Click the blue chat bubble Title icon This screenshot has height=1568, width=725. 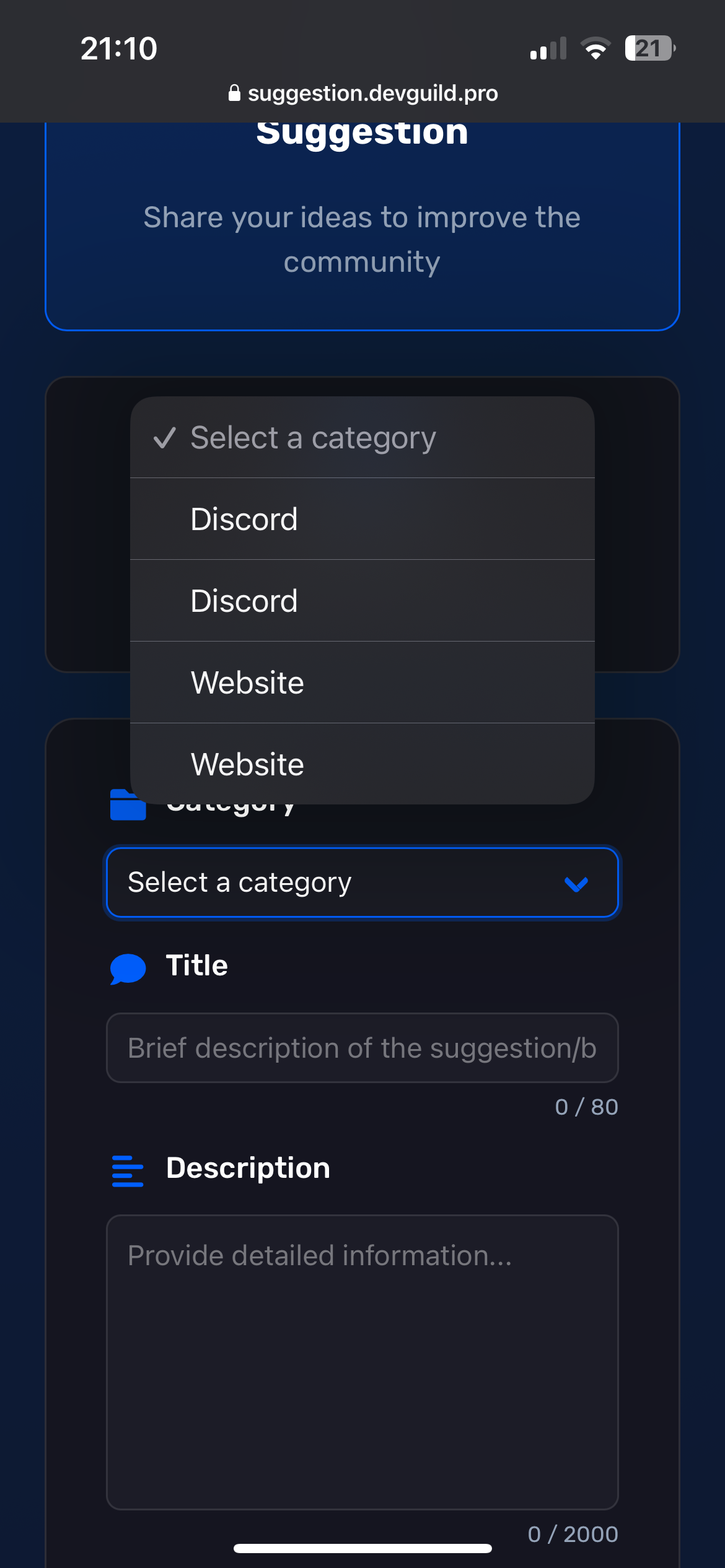coord(128,969)
